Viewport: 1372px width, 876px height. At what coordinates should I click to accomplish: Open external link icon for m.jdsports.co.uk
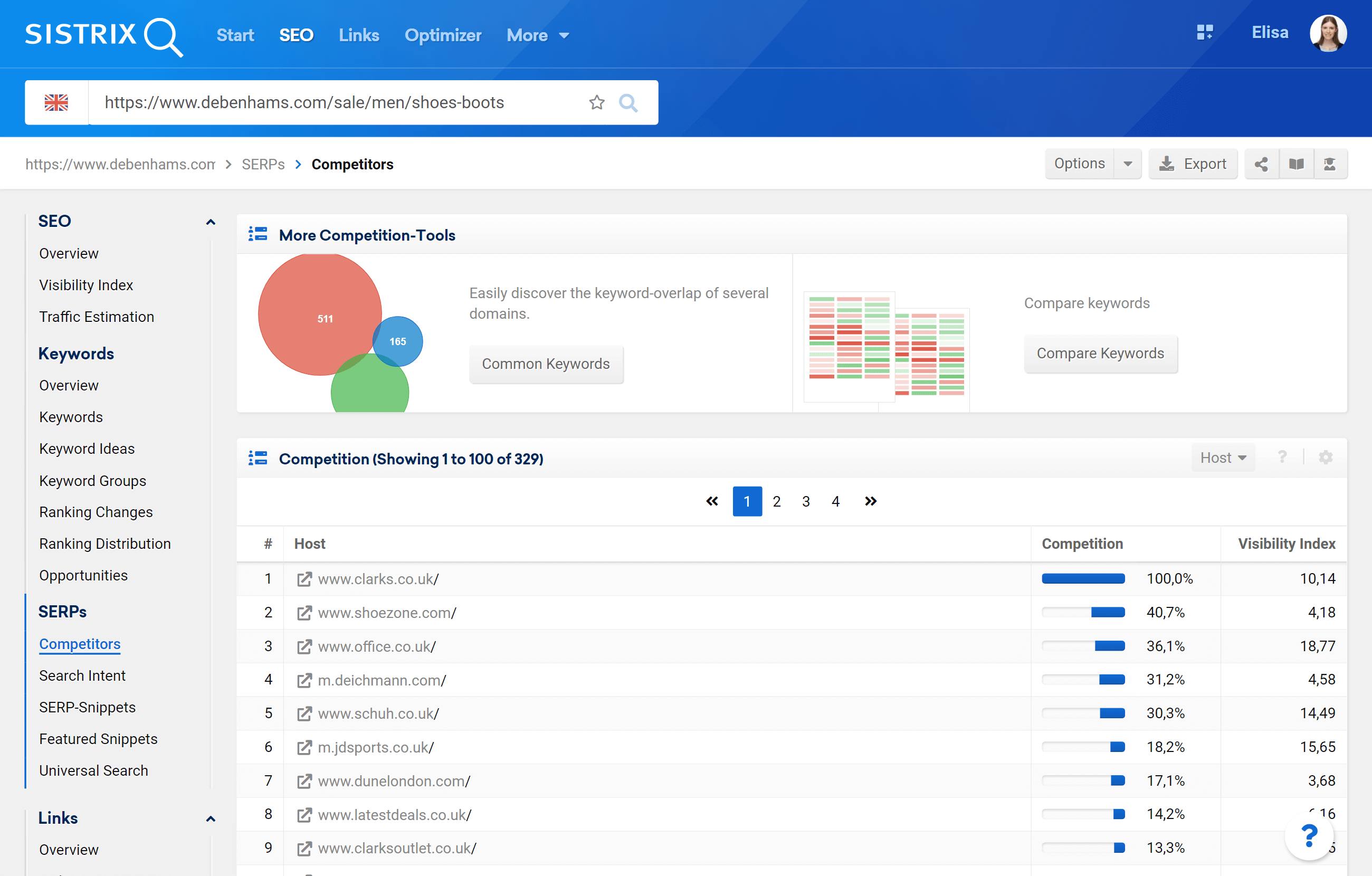[304, 747]
